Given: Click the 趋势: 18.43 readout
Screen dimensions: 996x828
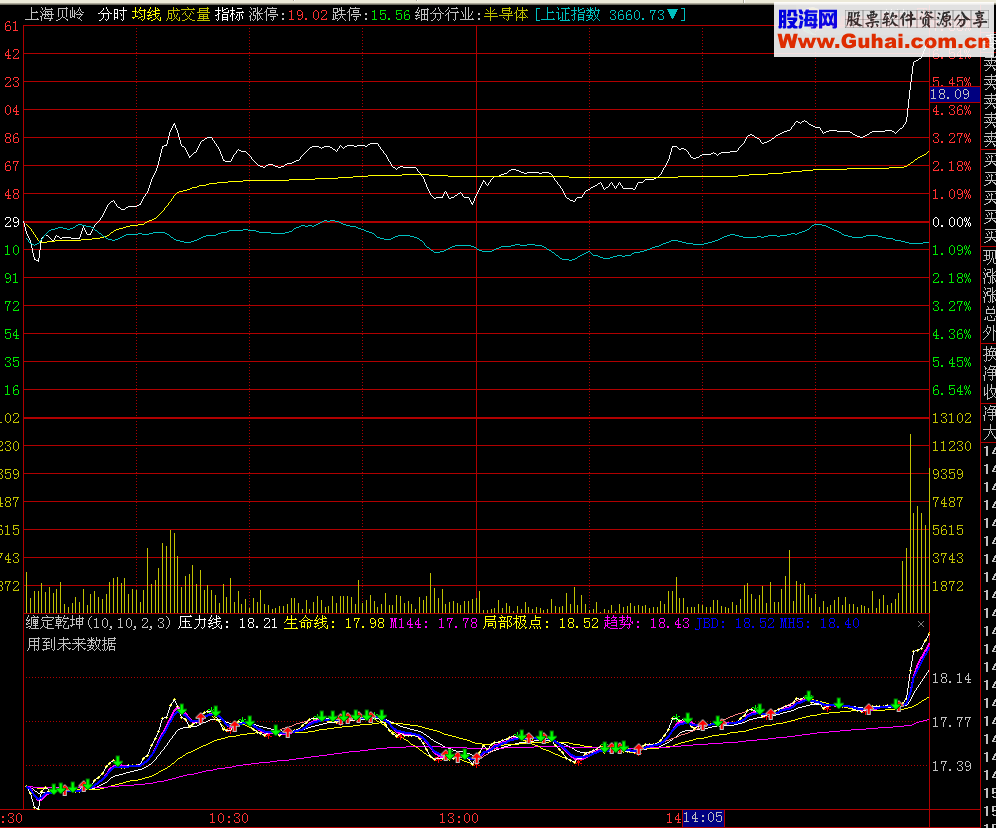Looking at the screenshot, I should [x=647, y=624].
